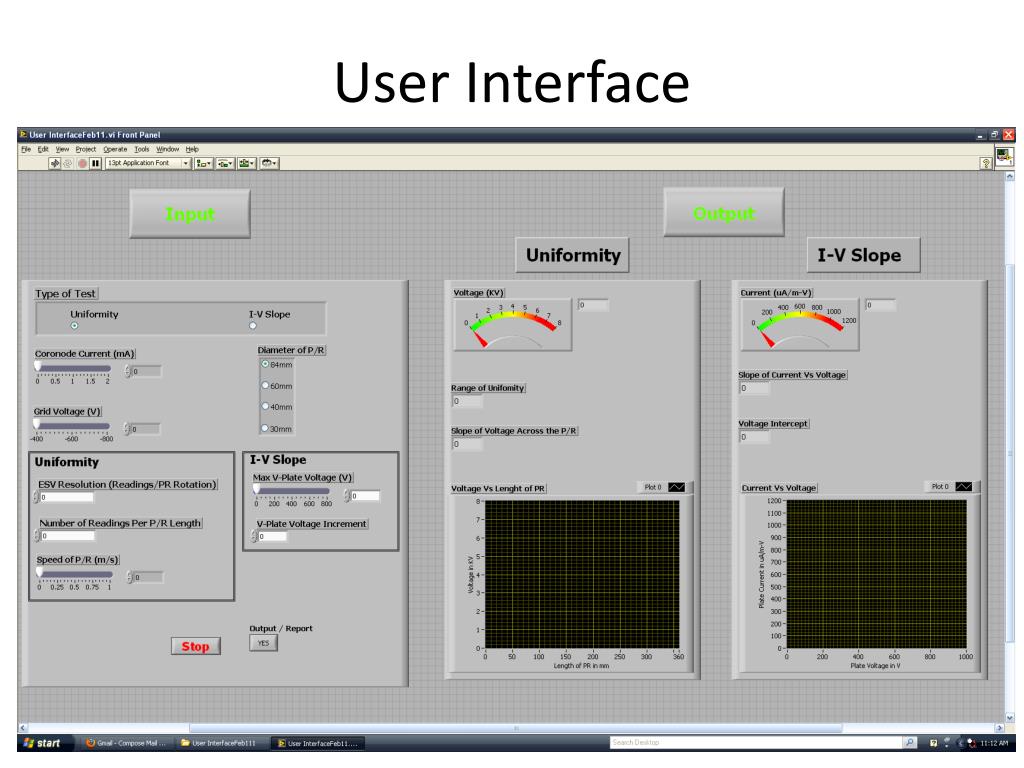Viewport: 1024px width, 768px height.
Task: Switch to Gmail Compose Mail taskbar item
Action: click(x=127, y=743)
